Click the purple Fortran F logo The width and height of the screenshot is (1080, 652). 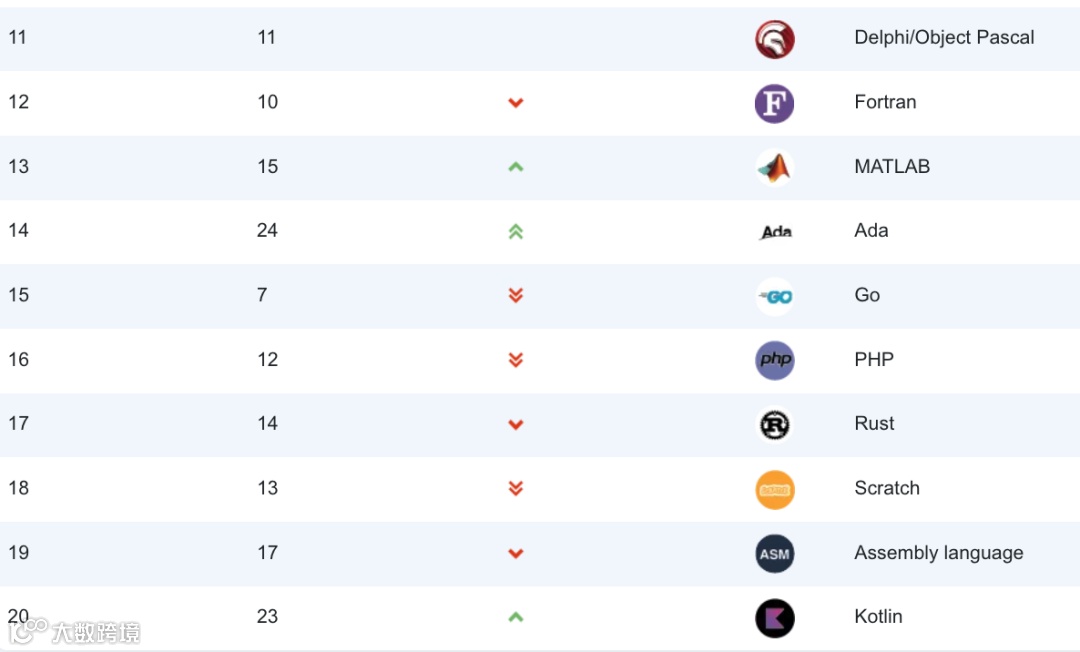[774, 103]
